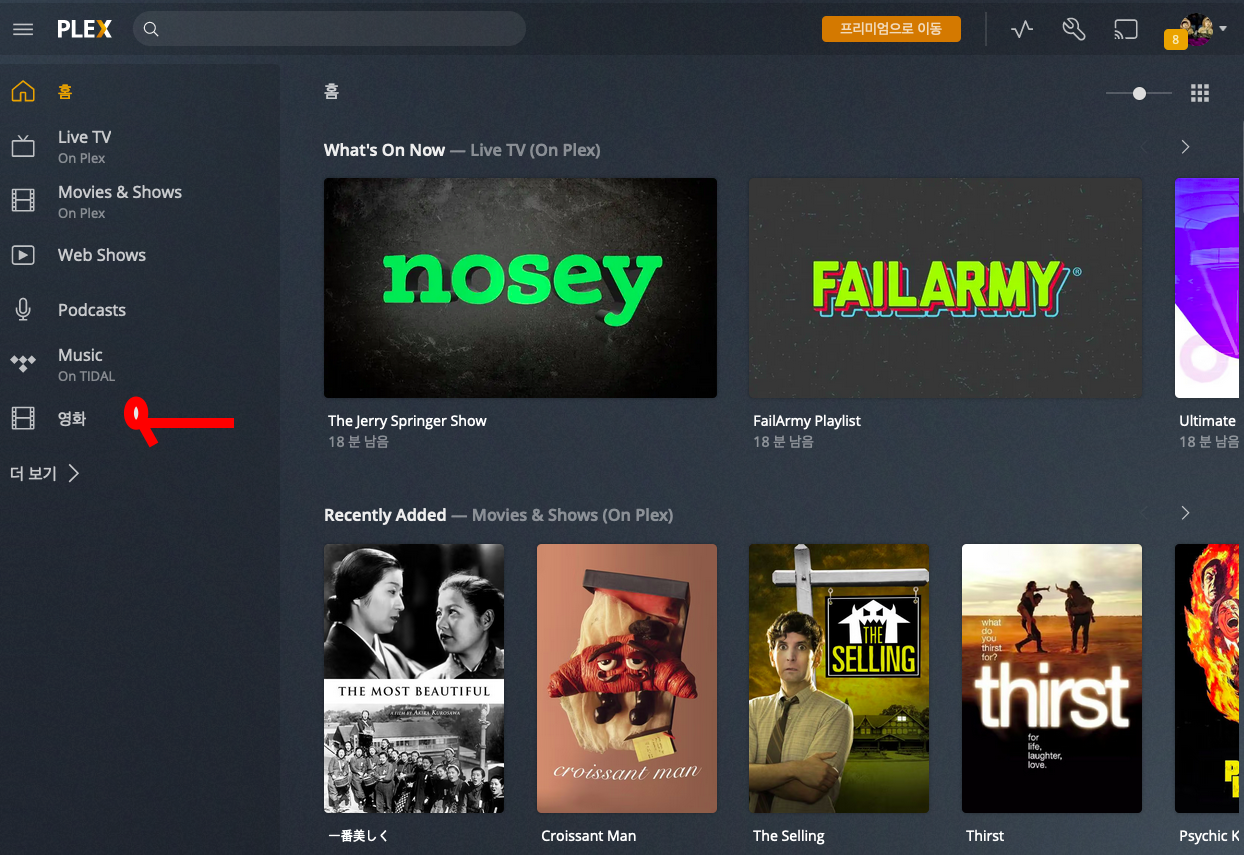Open the What's On Now heading
The image size is (1244, 855).
[384, 150]
